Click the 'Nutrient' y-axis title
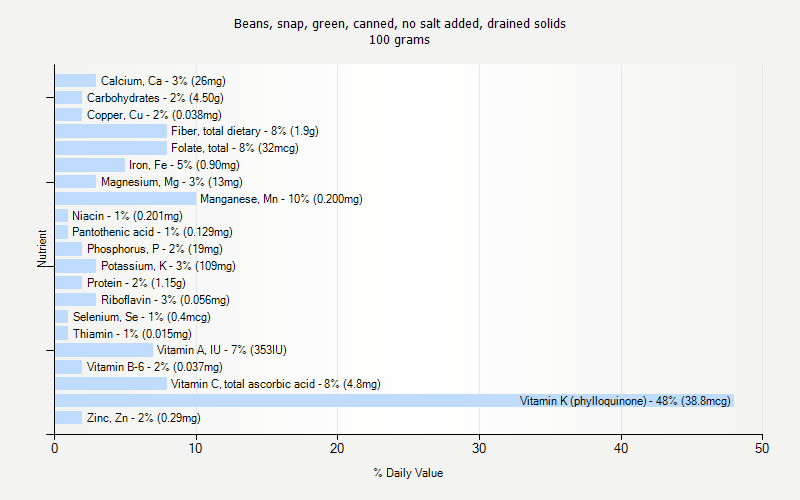This screenshot has width=800, height=500. [x=42, y=248]
